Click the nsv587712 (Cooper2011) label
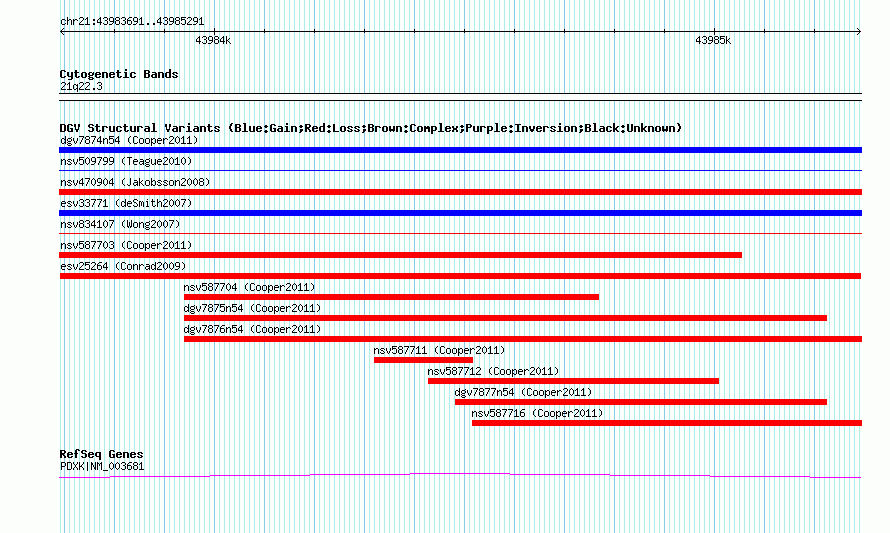890x533 pixels. point(493,371)
